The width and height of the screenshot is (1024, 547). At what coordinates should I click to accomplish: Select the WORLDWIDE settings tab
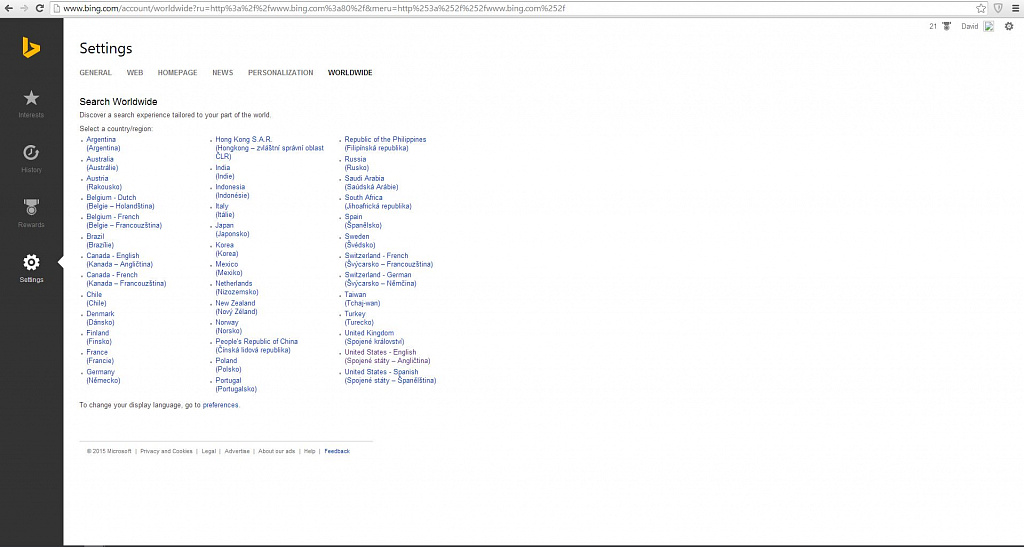pos(350,72)
